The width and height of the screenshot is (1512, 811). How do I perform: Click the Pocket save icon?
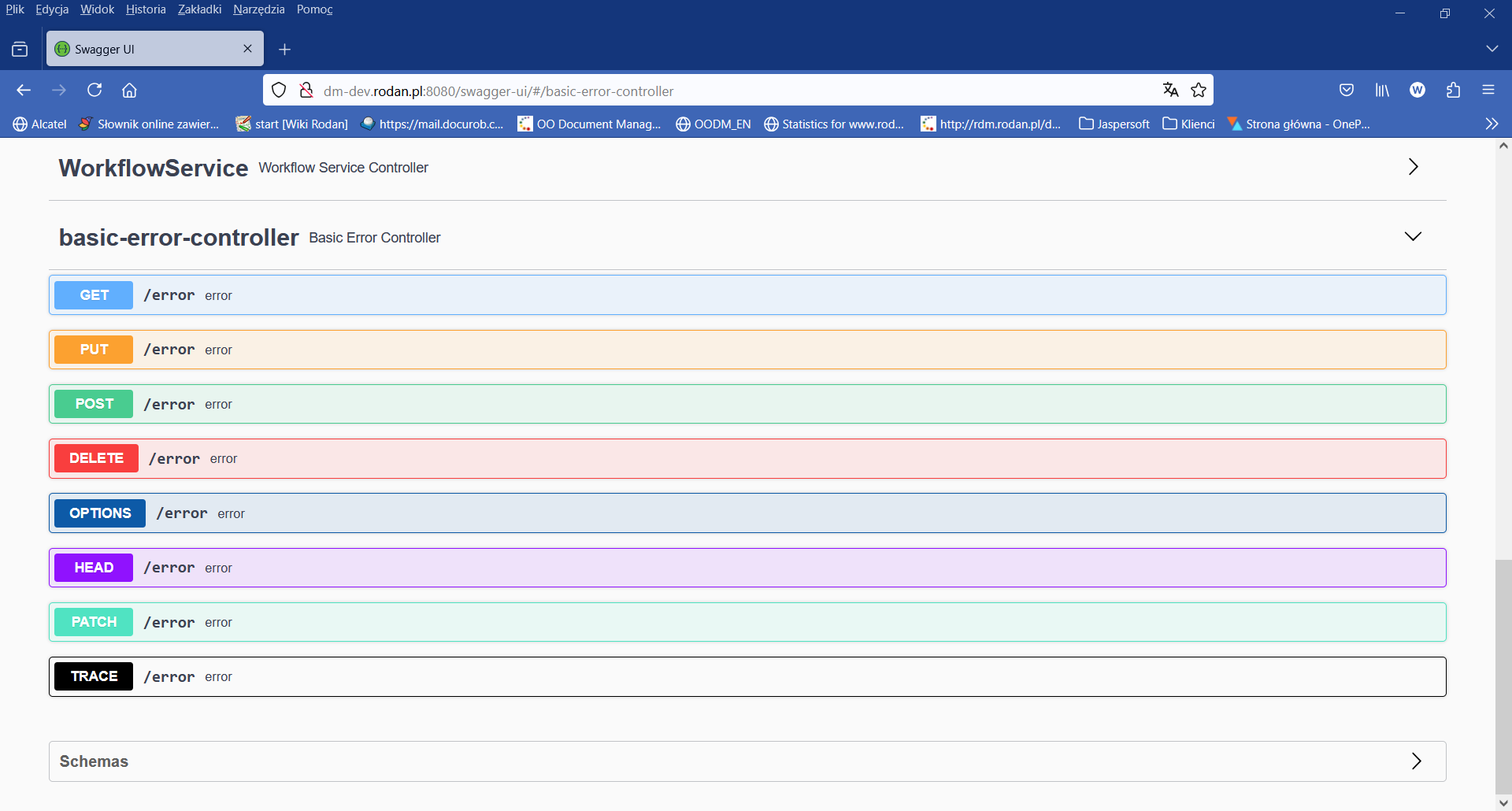tap(1347, 90)
